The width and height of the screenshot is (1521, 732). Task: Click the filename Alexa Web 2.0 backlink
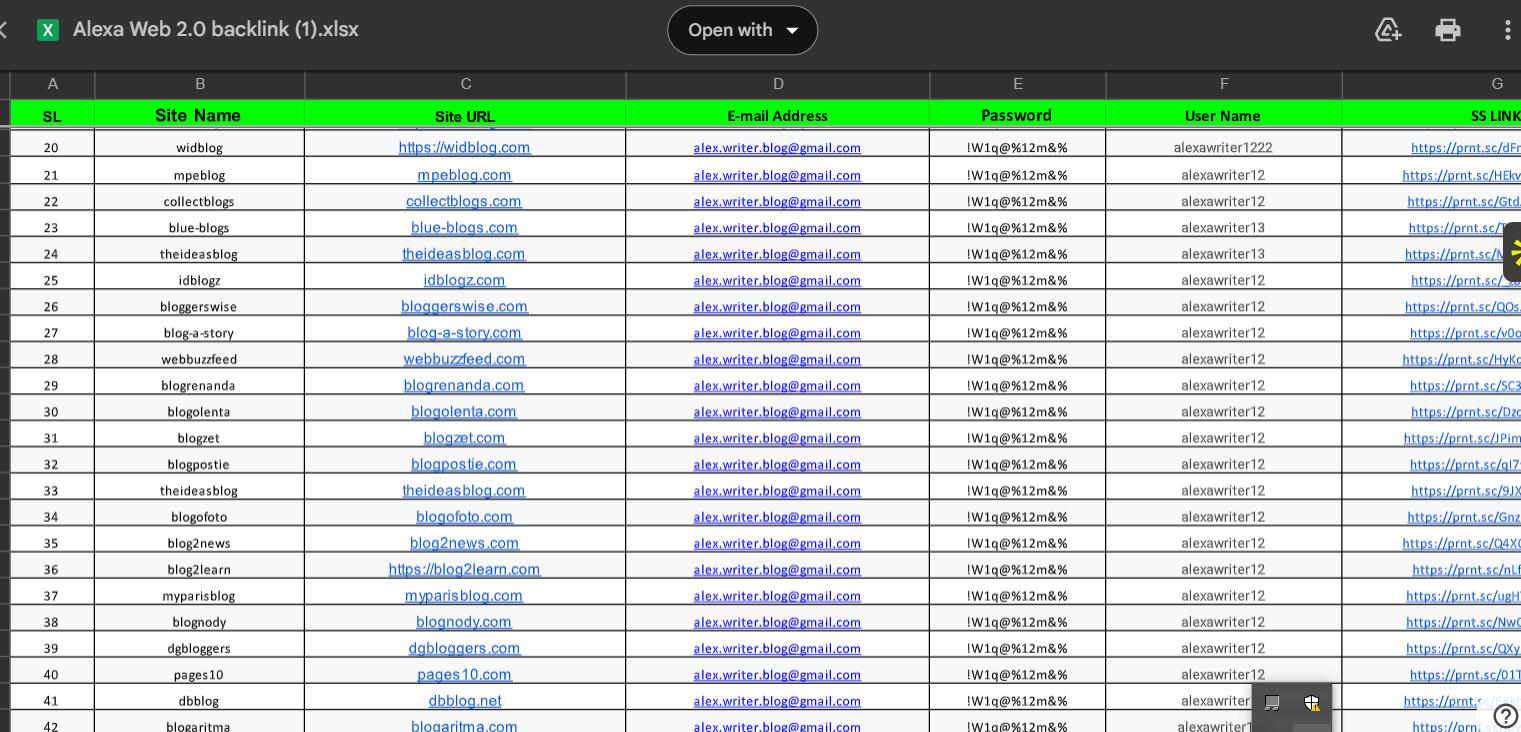(x=214, y=30)
